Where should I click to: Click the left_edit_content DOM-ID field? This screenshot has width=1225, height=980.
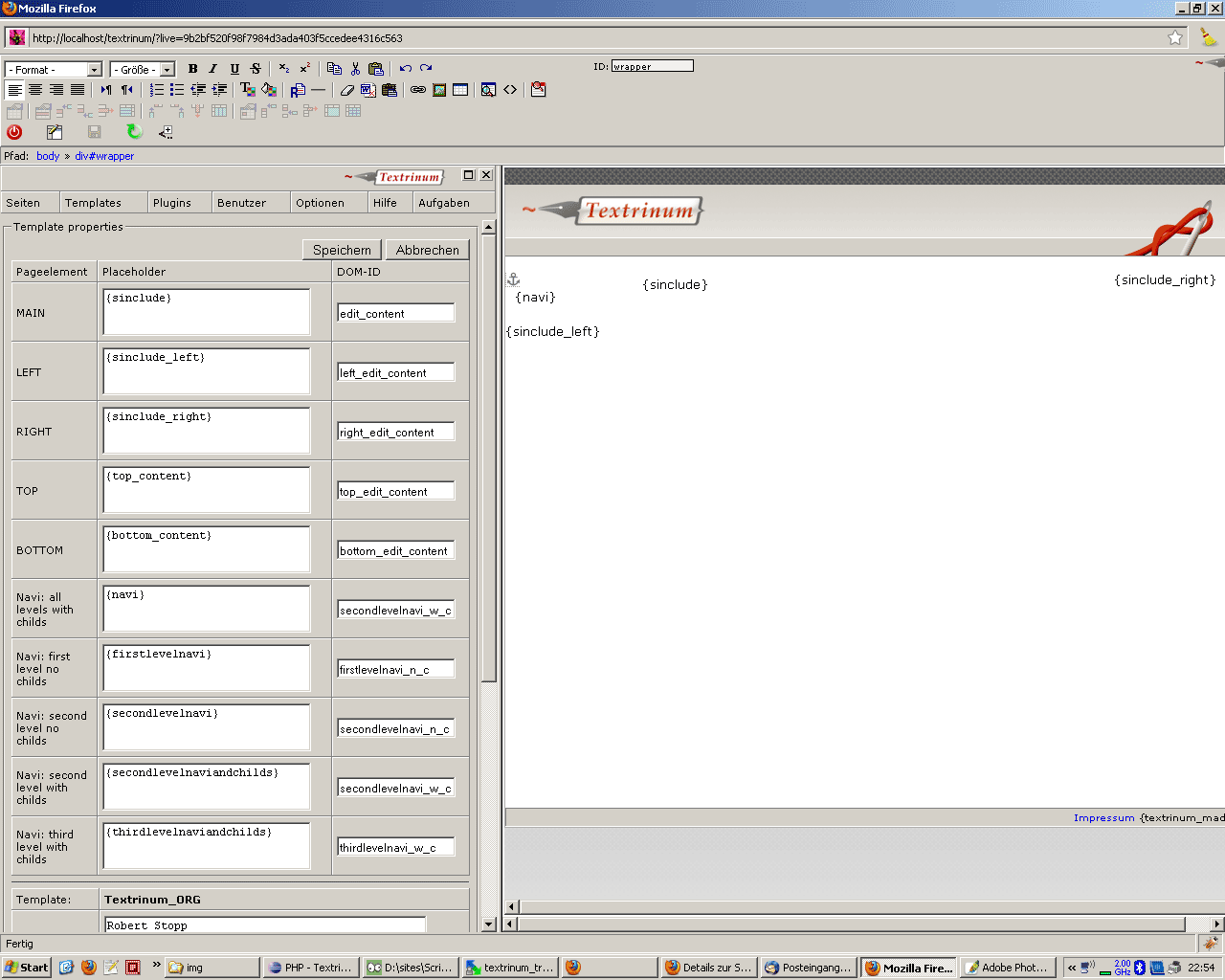pyautogui.click(x=395, y=372)
